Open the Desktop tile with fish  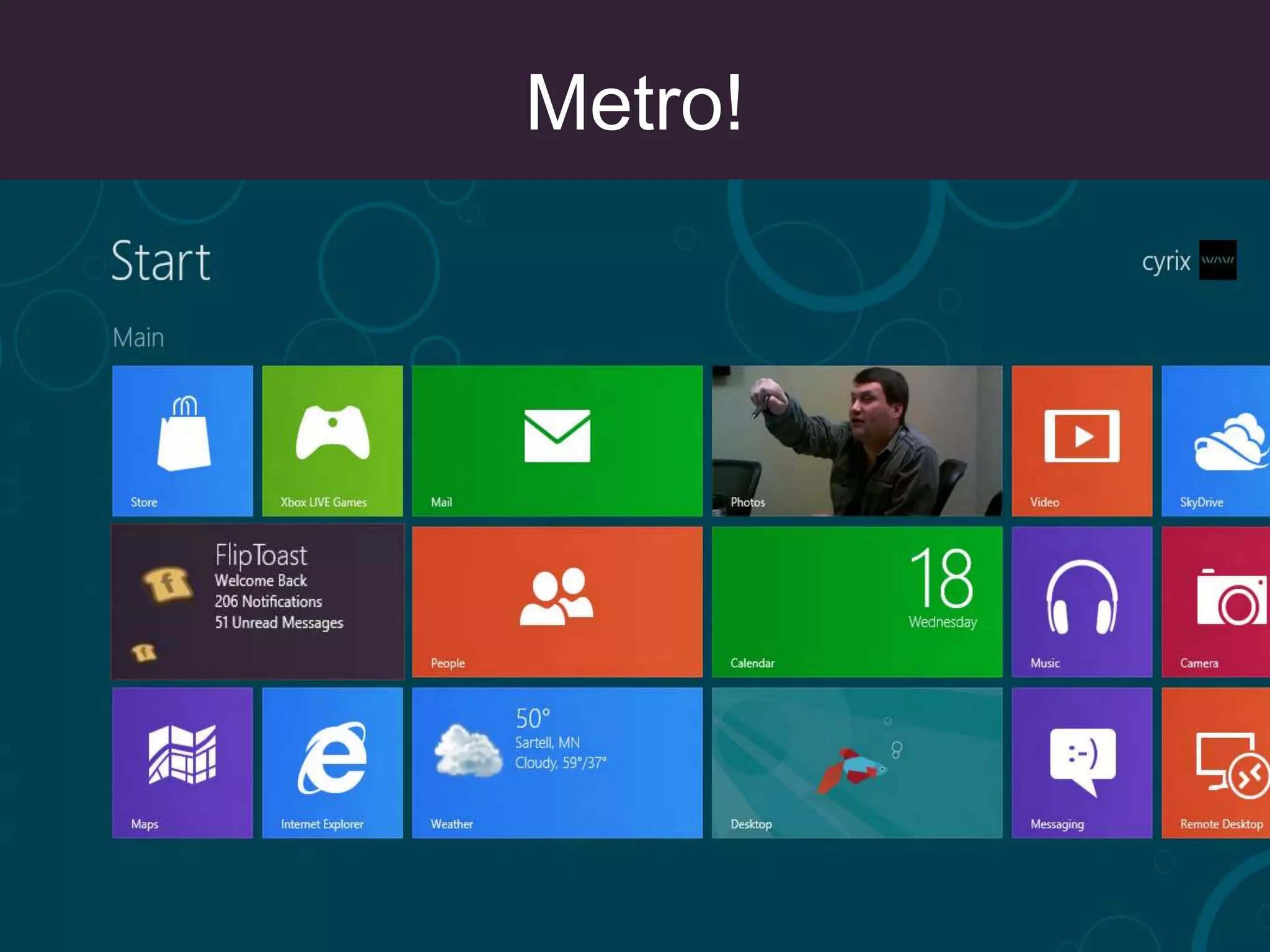coord(857,762)
